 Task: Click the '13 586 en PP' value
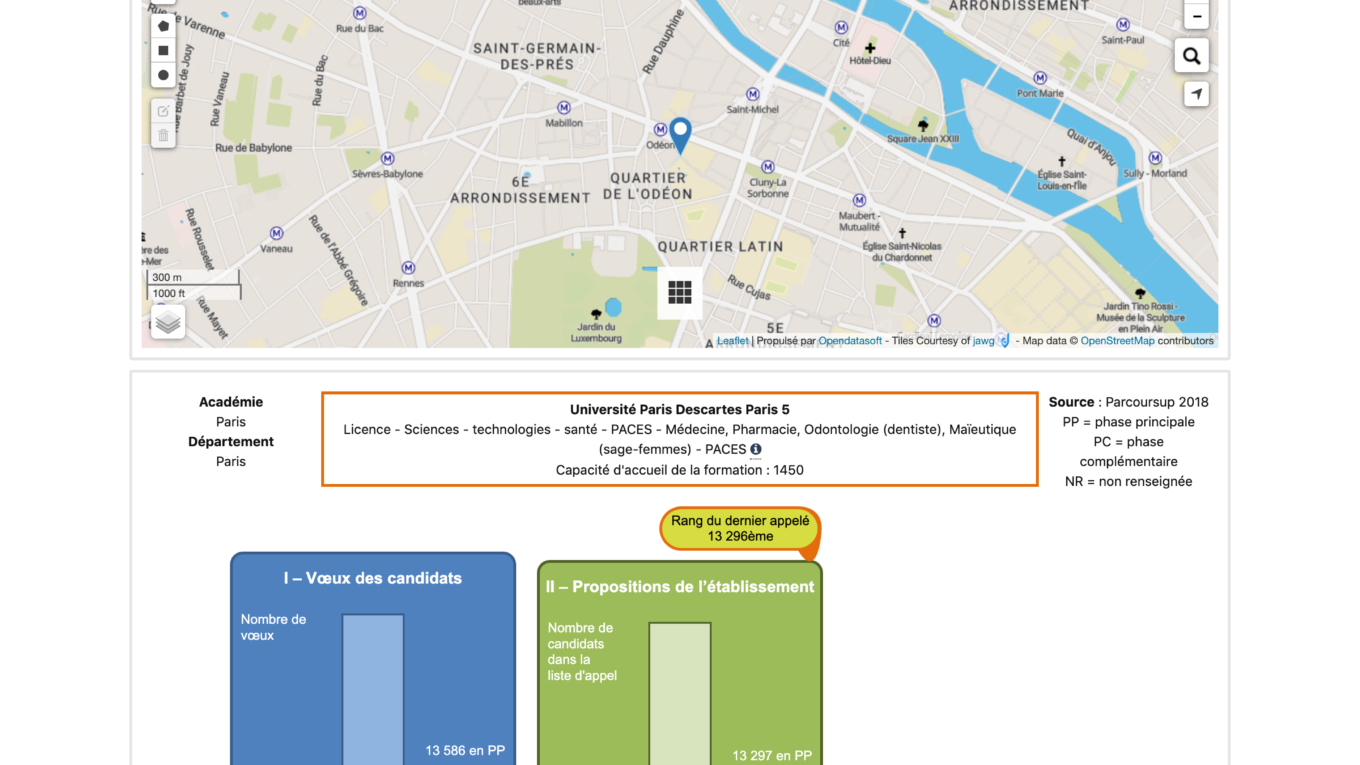coord(465,750)
